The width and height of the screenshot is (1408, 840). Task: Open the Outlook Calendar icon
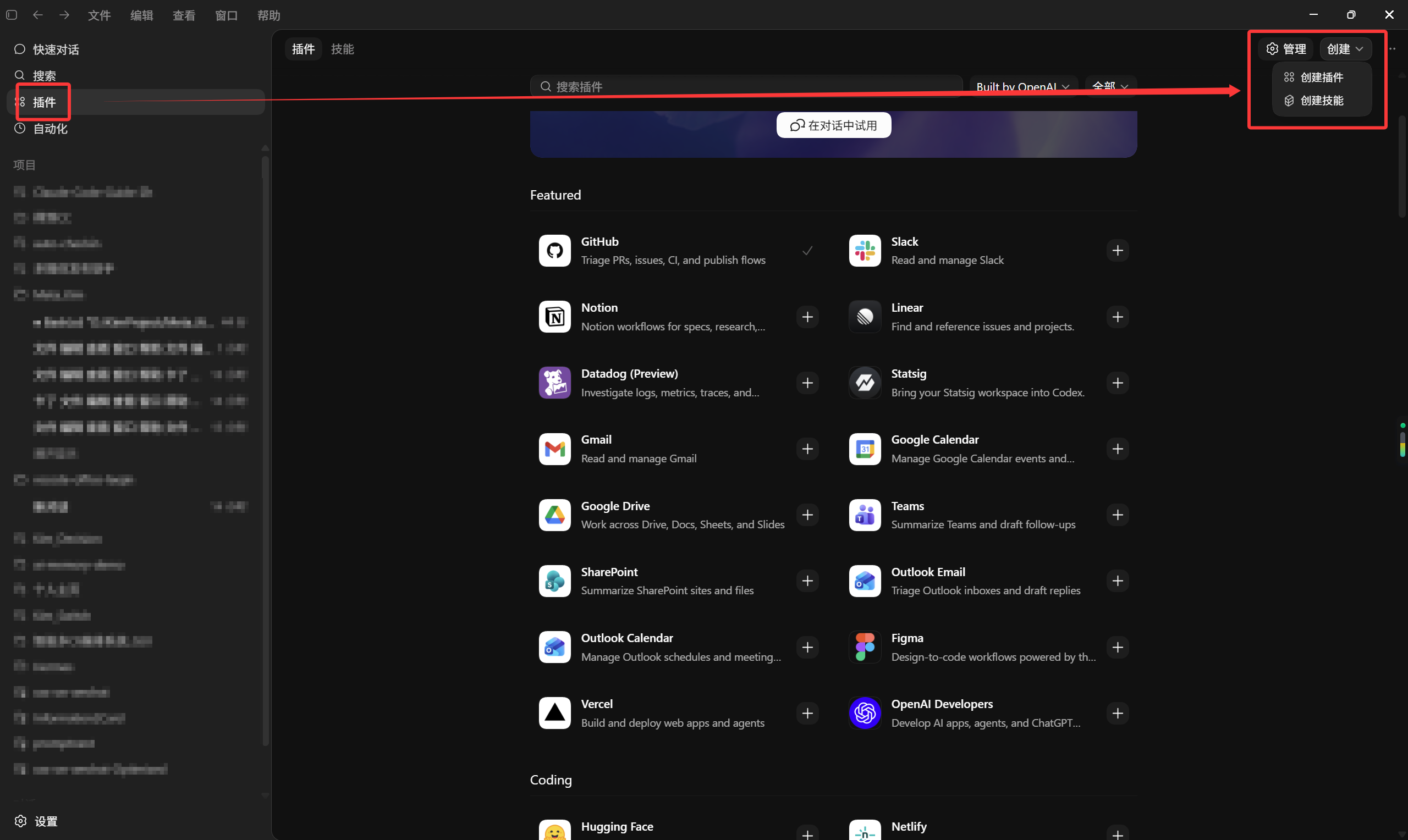[x=554, y=647]
